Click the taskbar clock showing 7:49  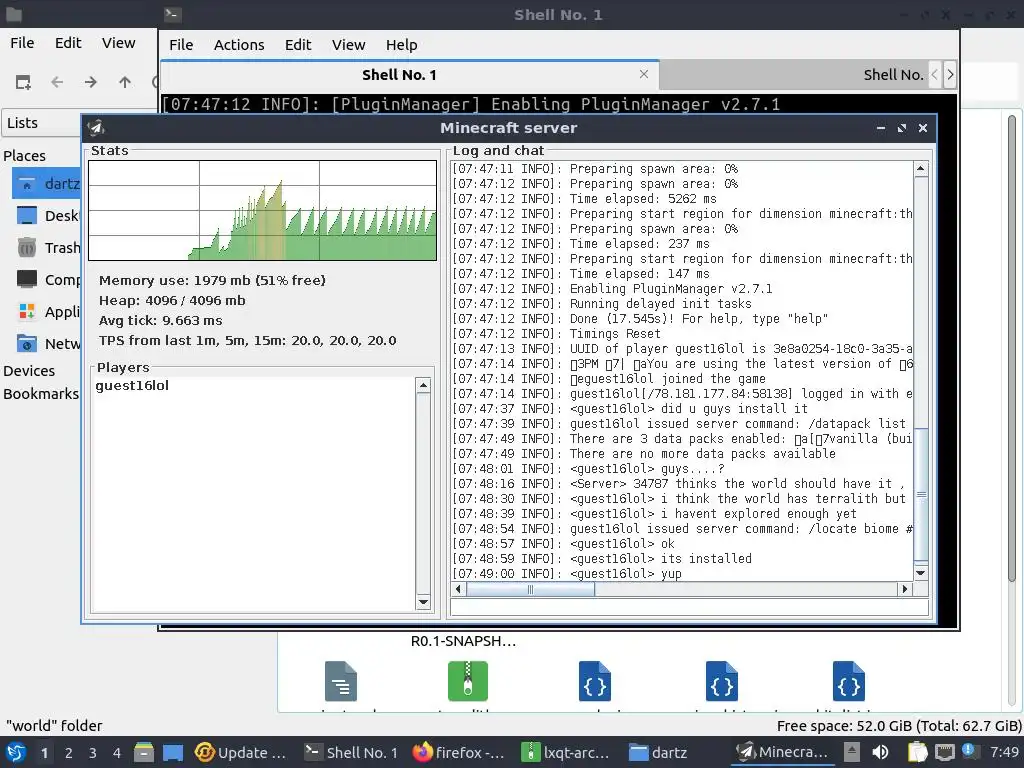(1004, 752)
